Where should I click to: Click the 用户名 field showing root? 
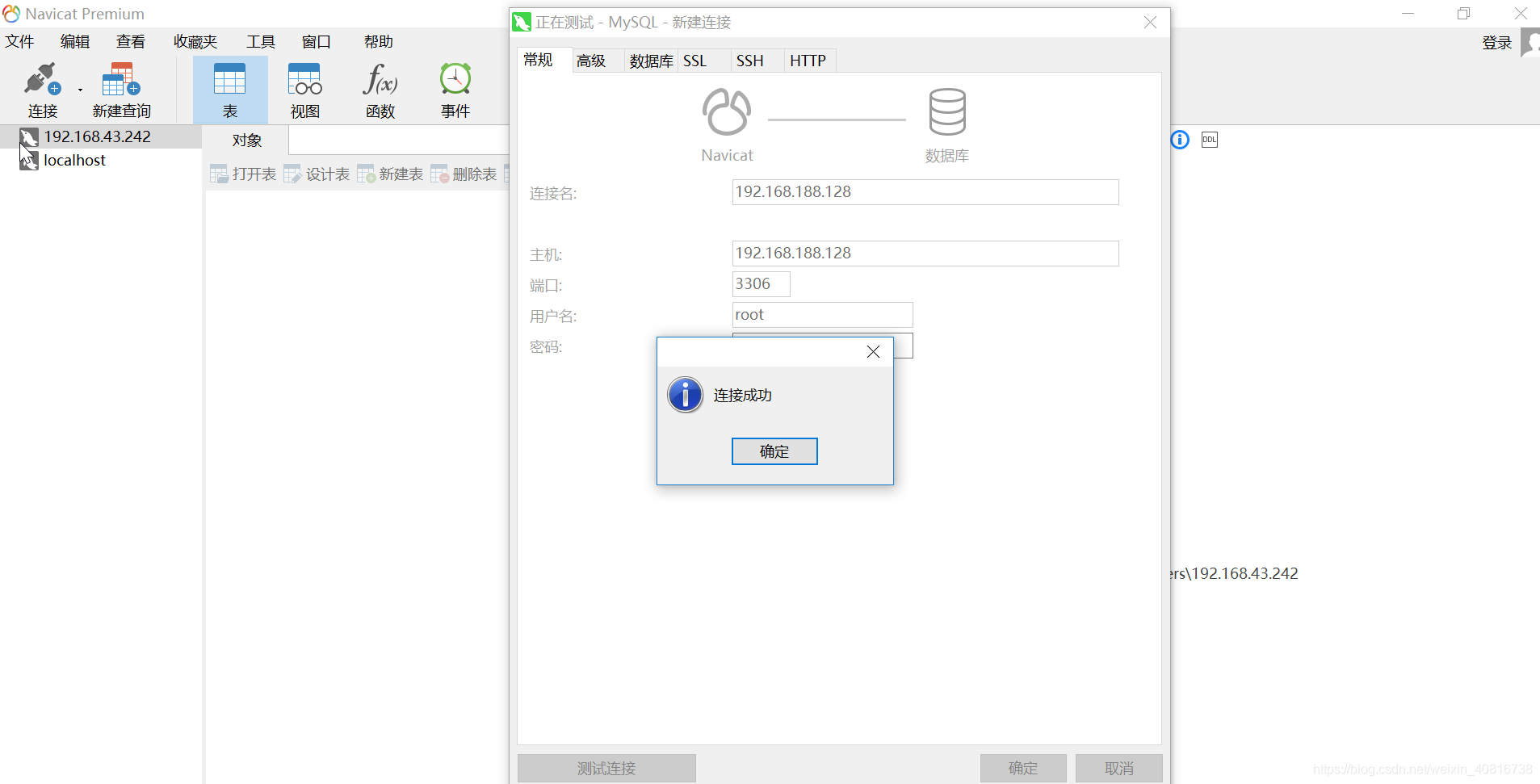tap(822, 315)
